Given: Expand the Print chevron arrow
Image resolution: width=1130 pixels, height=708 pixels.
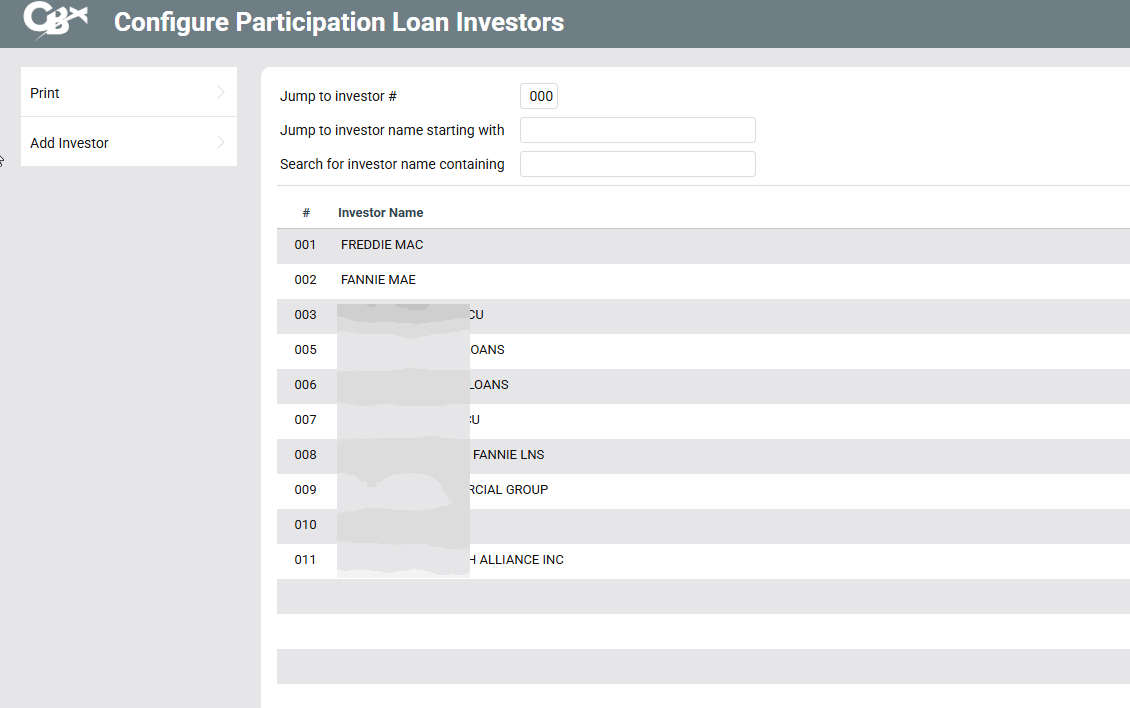Looking at the screenshot, I should coord(220,93).
